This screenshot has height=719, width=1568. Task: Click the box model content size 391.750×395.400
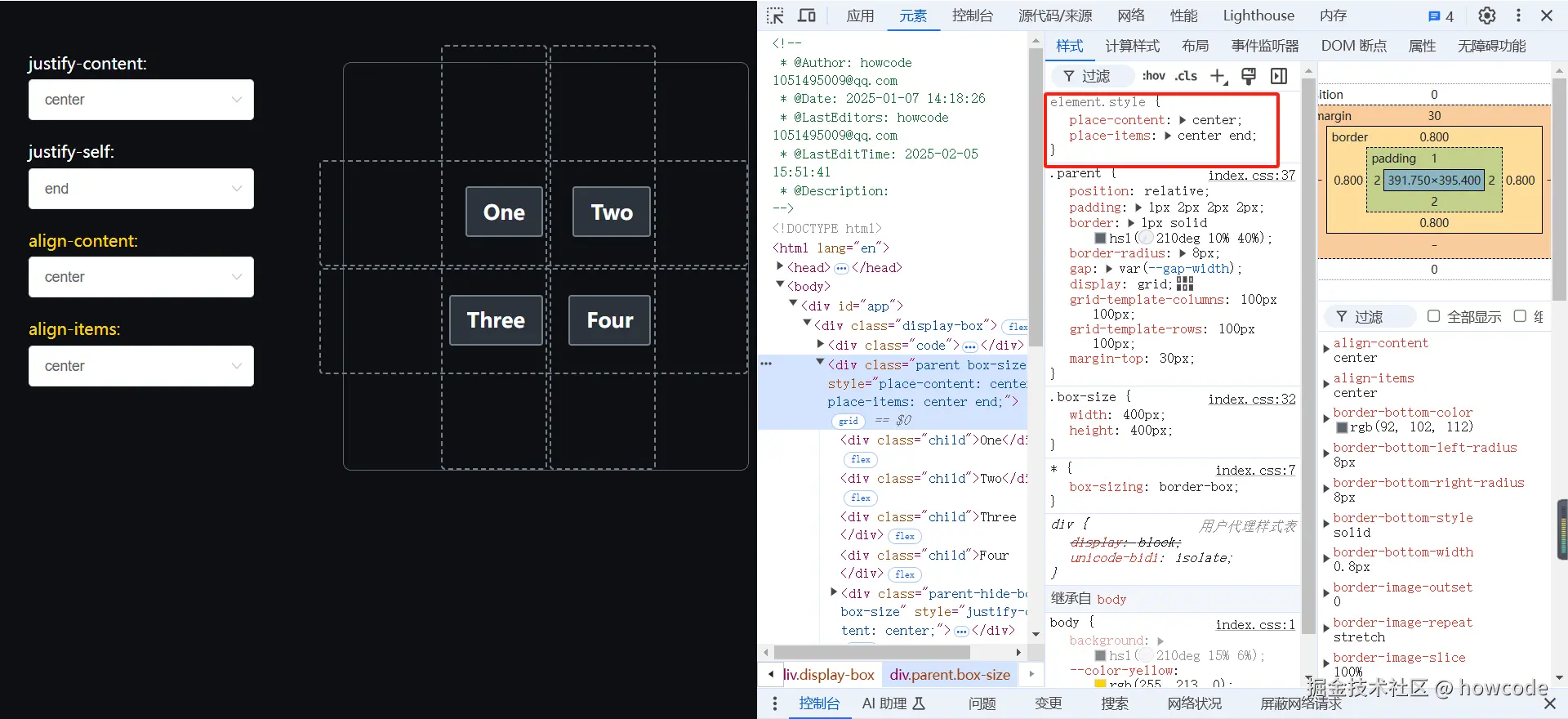coord(1434,181)
